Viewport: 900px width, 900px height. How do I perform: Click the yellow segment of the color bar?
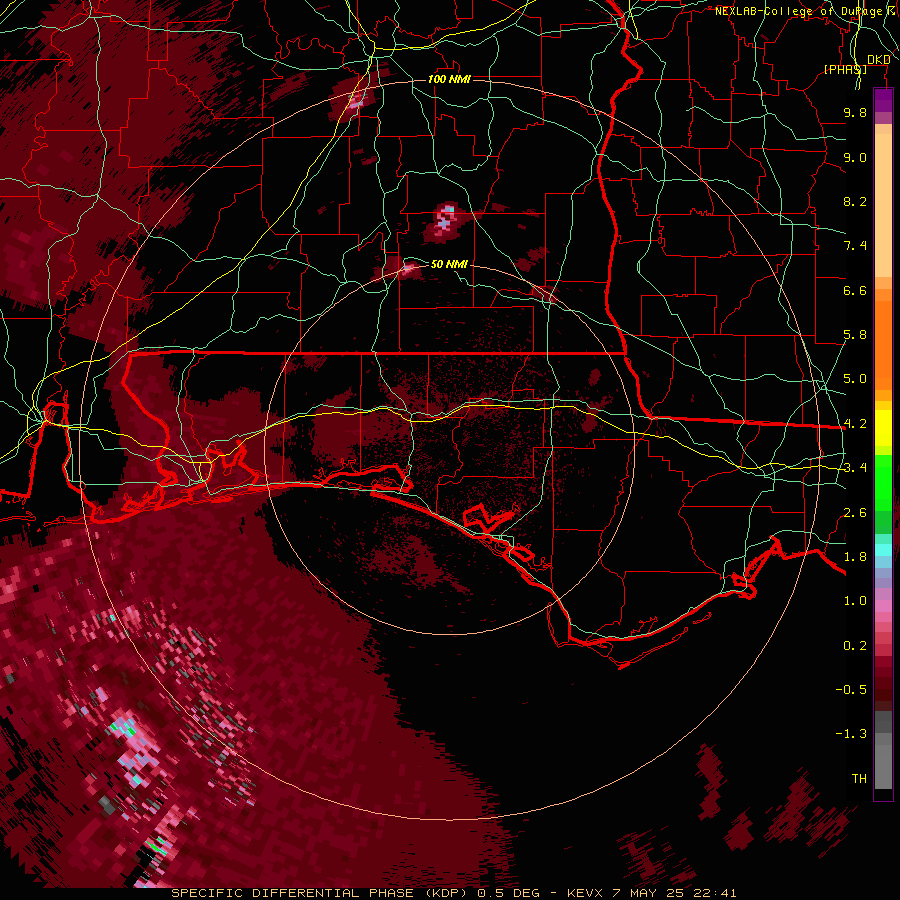tap(883, 428)
